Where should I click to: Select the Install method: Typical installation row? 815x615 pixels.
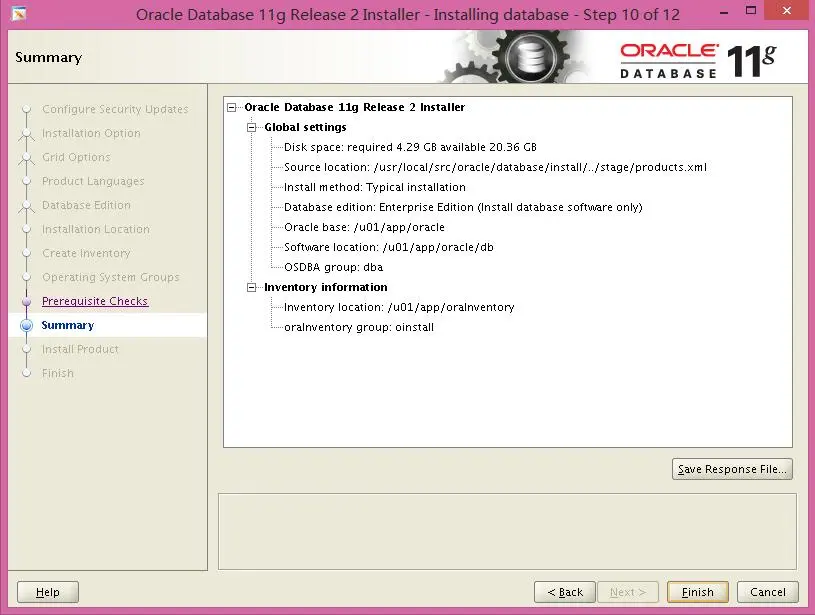point(375,187)
